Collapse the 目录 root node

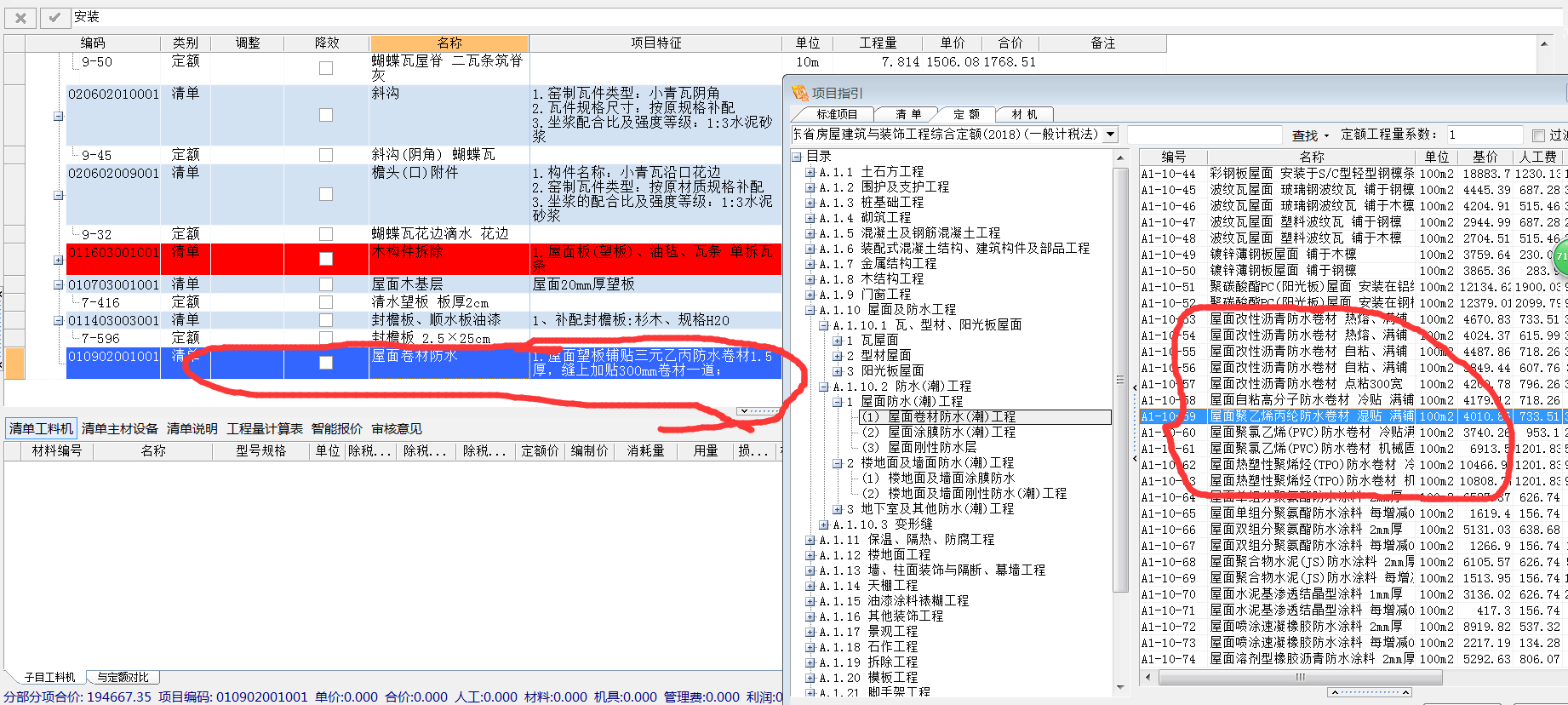(x=797, y=157)
